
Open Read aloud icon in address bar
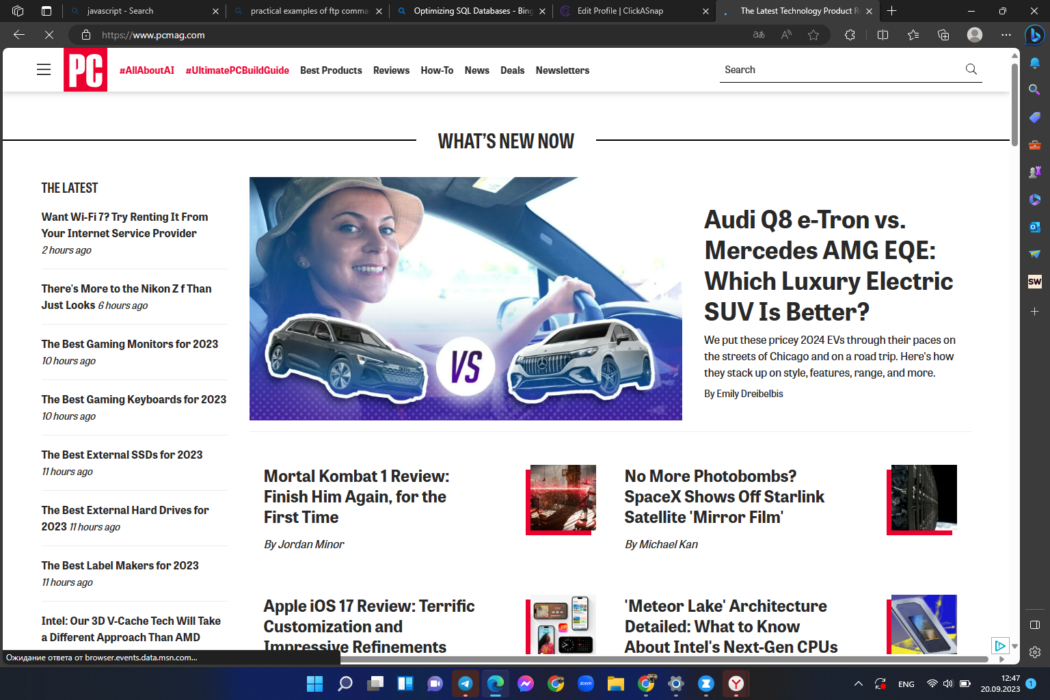(x=786, y=35)
